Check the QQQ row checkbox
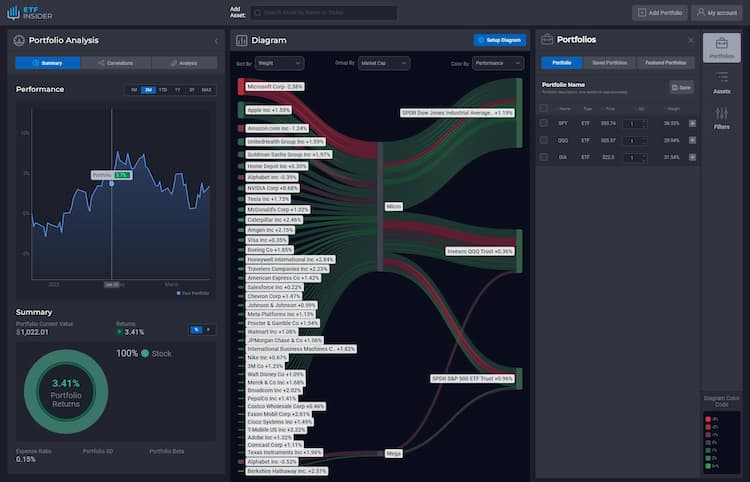750x482 pixels. pyautogui.click(x=545, y=140)
